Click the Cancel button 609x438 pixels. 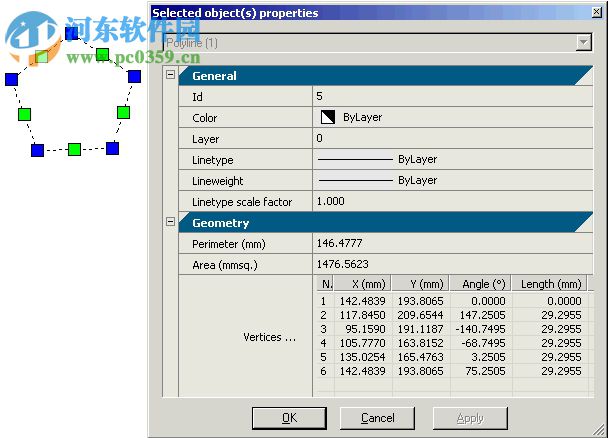click(377, 418)
